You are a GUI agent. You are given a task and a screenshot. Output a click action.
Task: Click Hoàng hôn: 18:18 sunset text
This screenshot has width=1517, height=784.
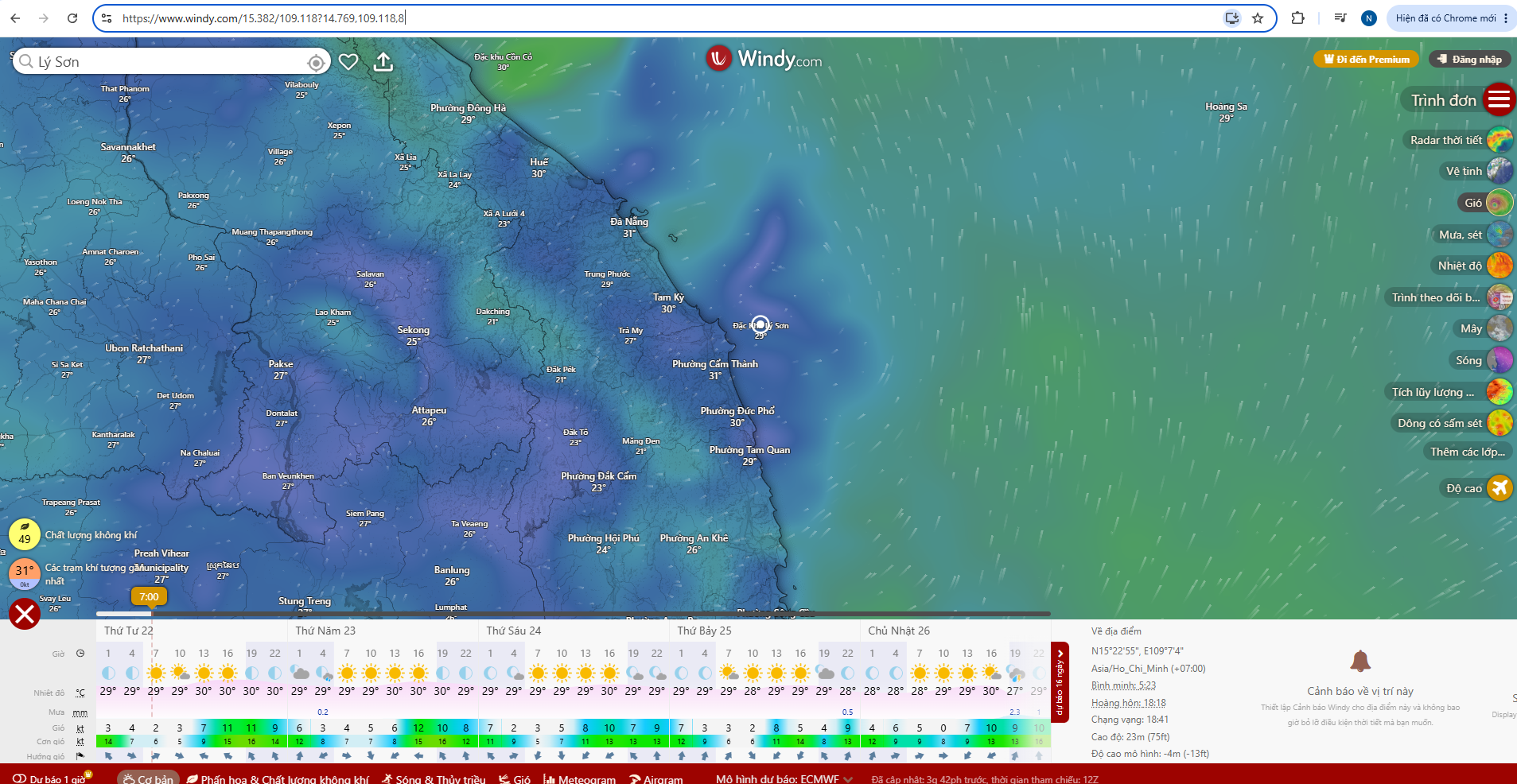[1128, 703]
